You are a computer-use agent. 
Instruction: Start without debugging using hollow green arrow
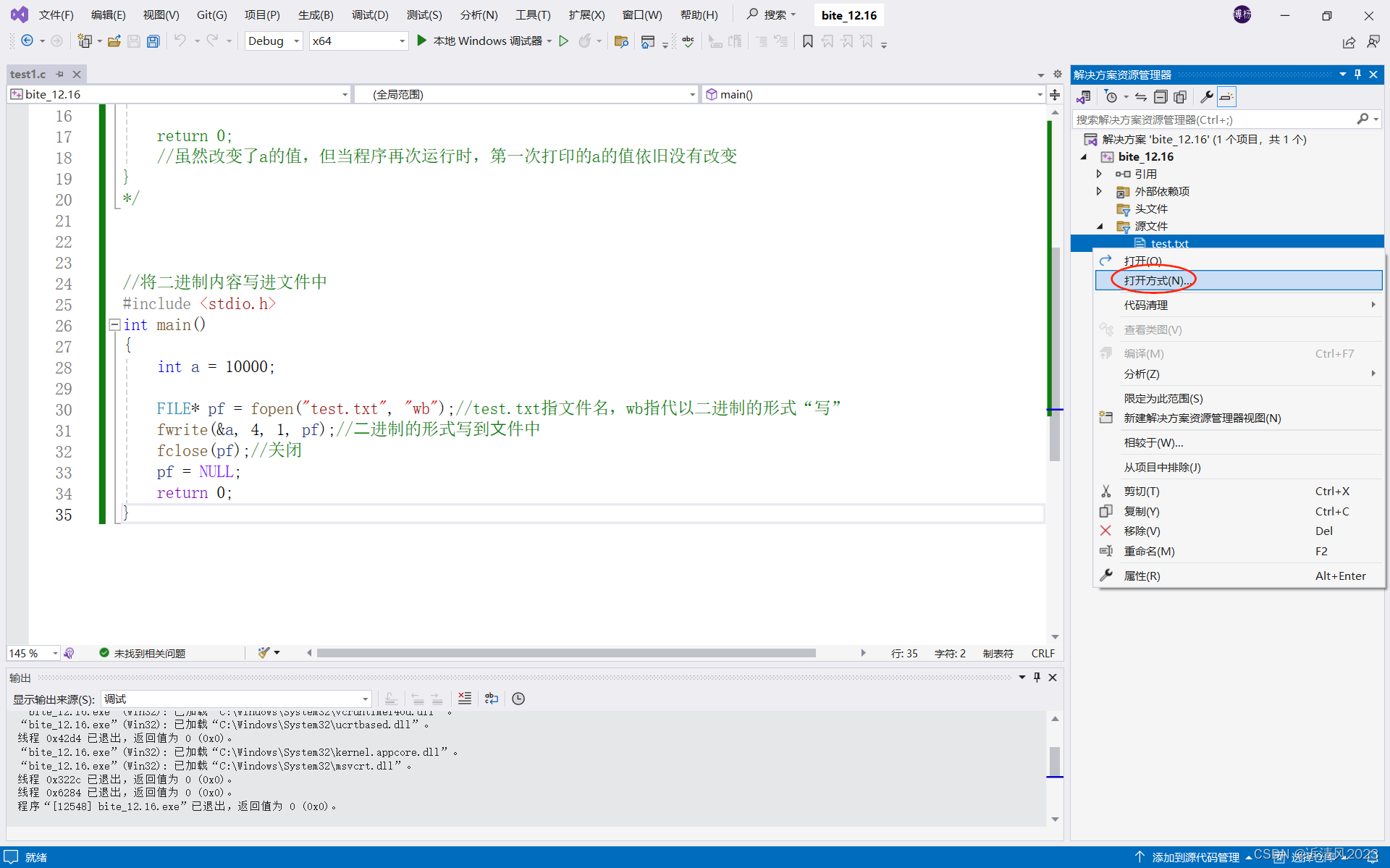point(563,41)
